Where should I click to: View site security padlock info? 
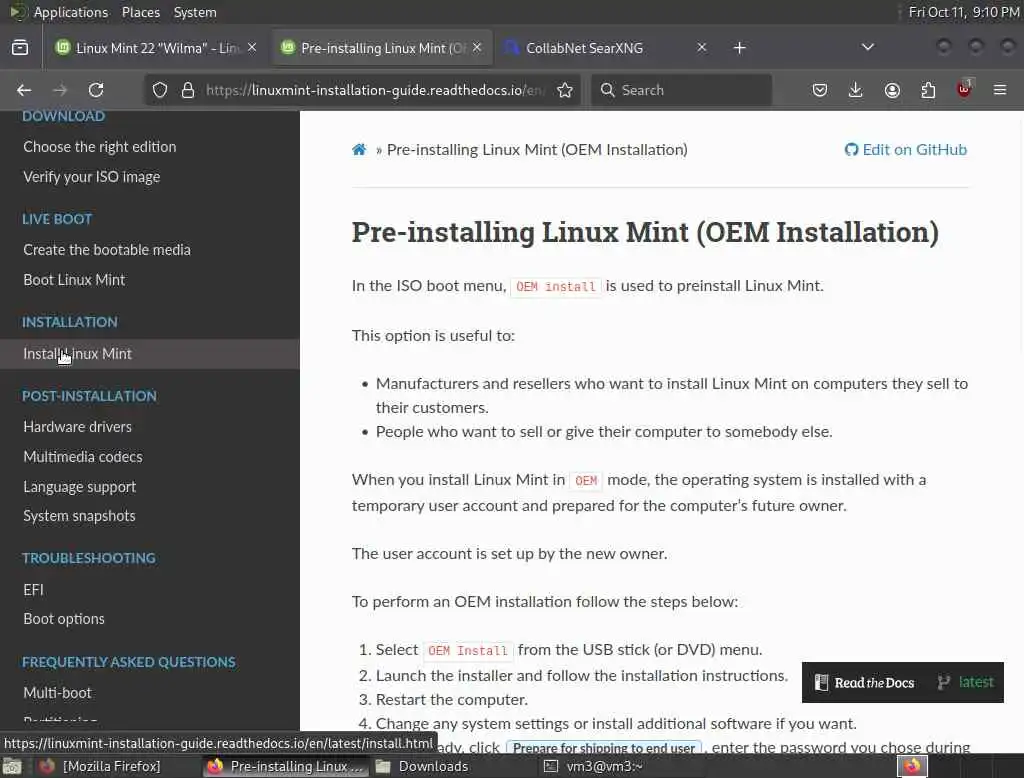188,90
